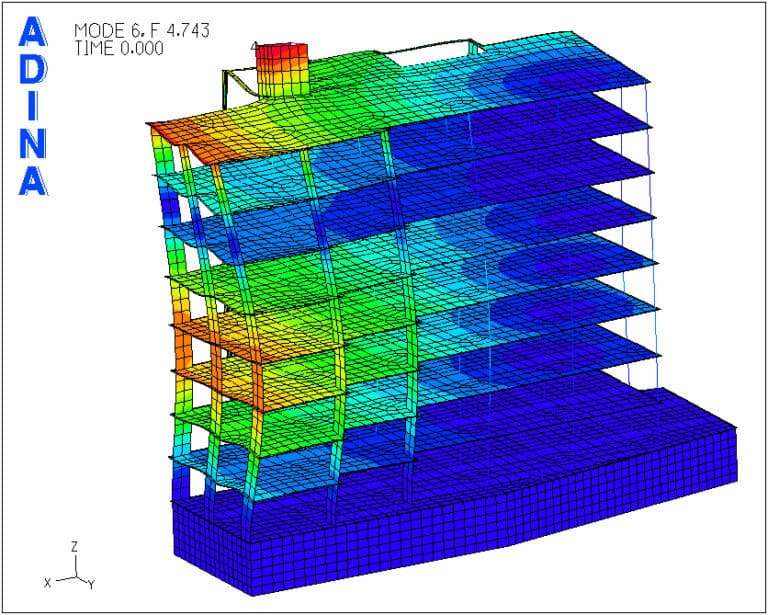
Task: Select the railing at roof's back right edge
Action: 468,46
